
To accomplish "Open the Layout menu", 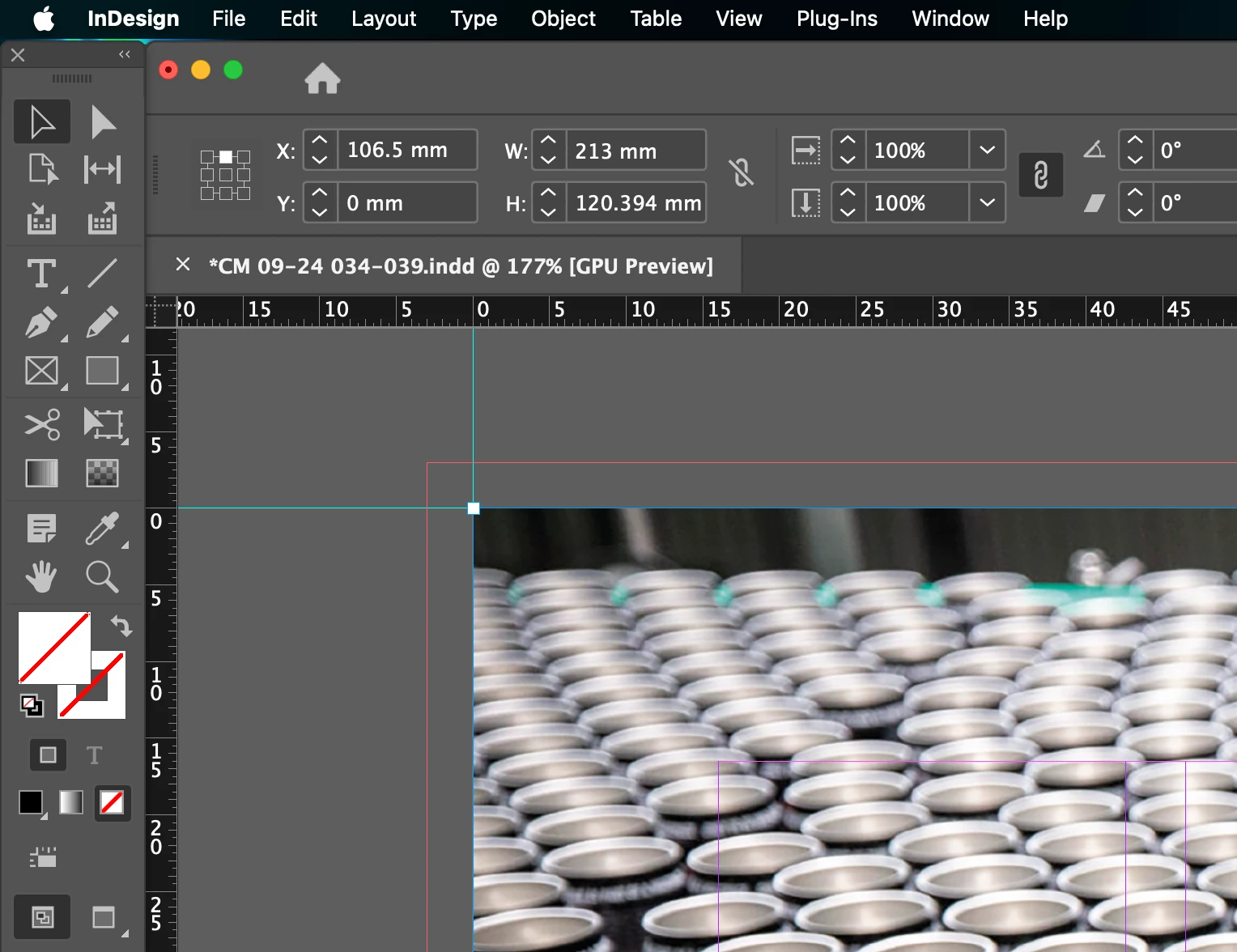I will coord(384,19).
